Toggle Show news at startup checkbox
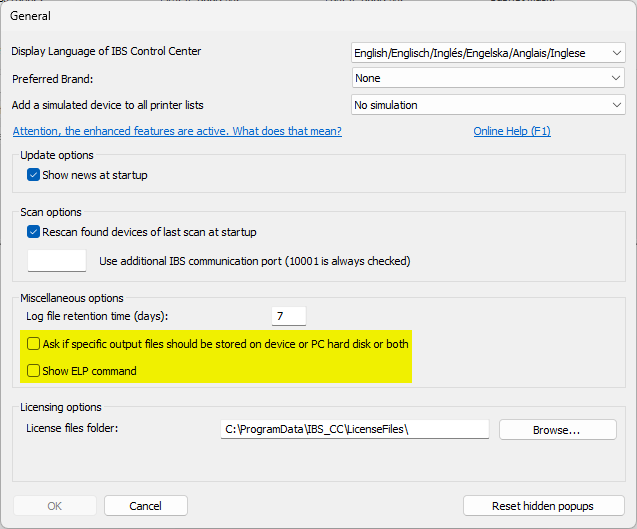The image size is (637, 529). coord(33,175)
